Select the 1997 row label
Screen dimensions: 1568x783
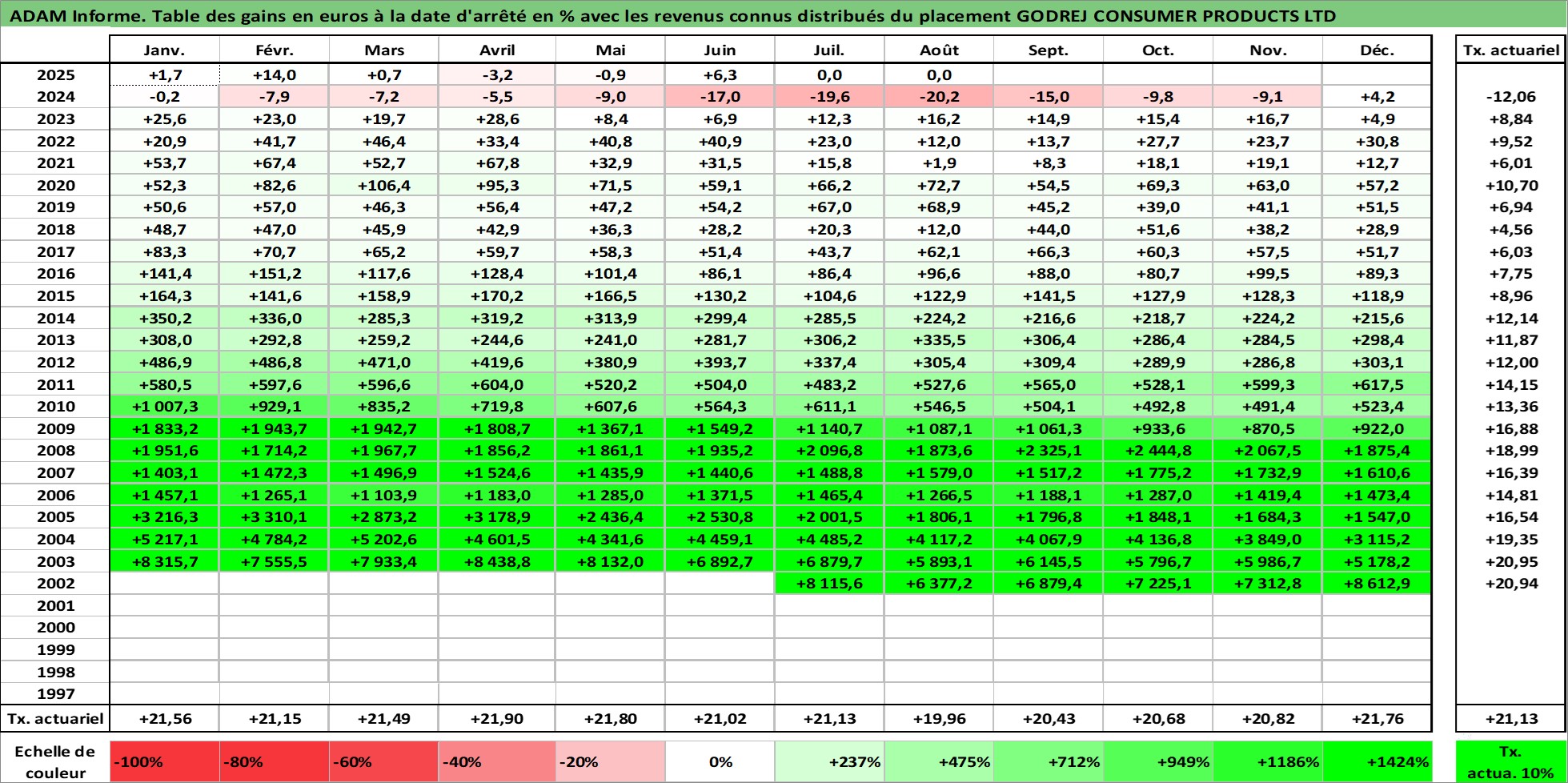click(55, 693)
